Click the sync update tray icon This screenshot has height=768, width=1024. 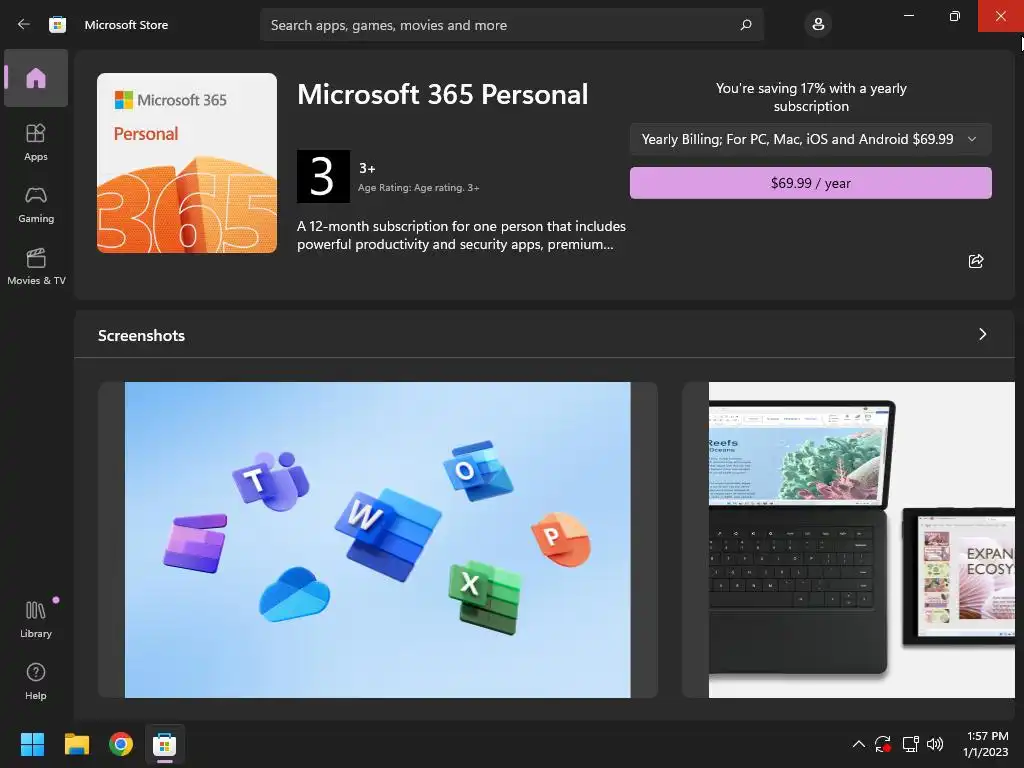pyautogui.click(x=883, y=744)
